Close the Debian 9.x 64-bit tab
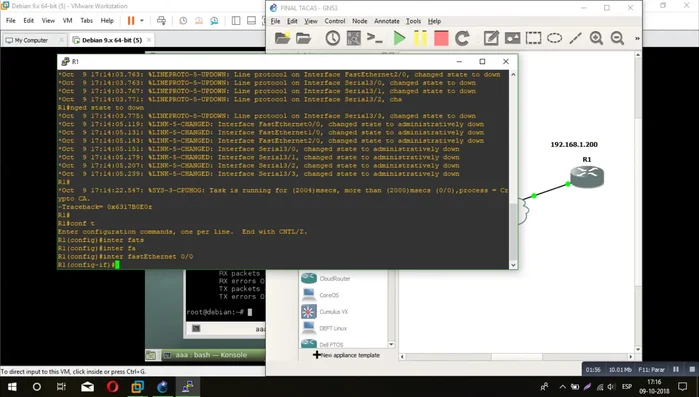 point(149,40)
